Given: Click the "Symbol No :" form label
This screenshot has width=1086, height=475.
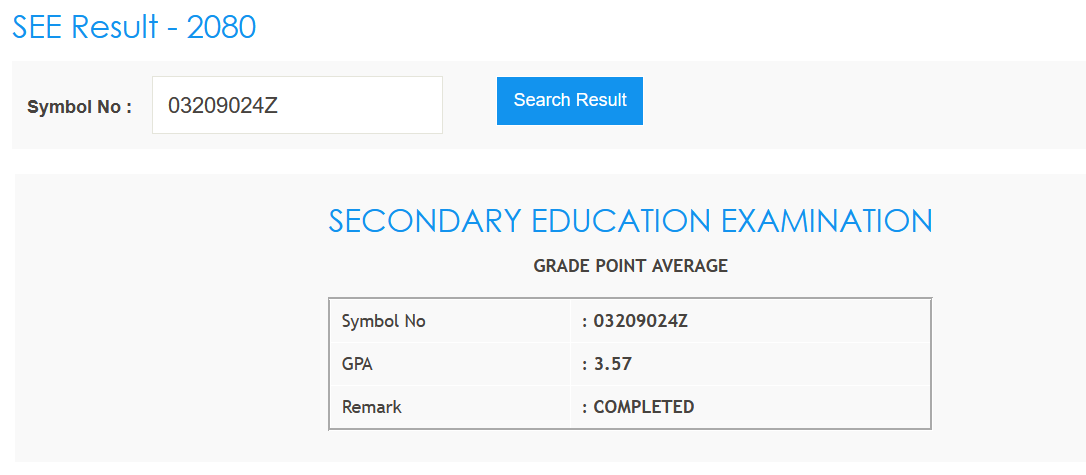Looking at the screenshot, I should tap(80, 107).
